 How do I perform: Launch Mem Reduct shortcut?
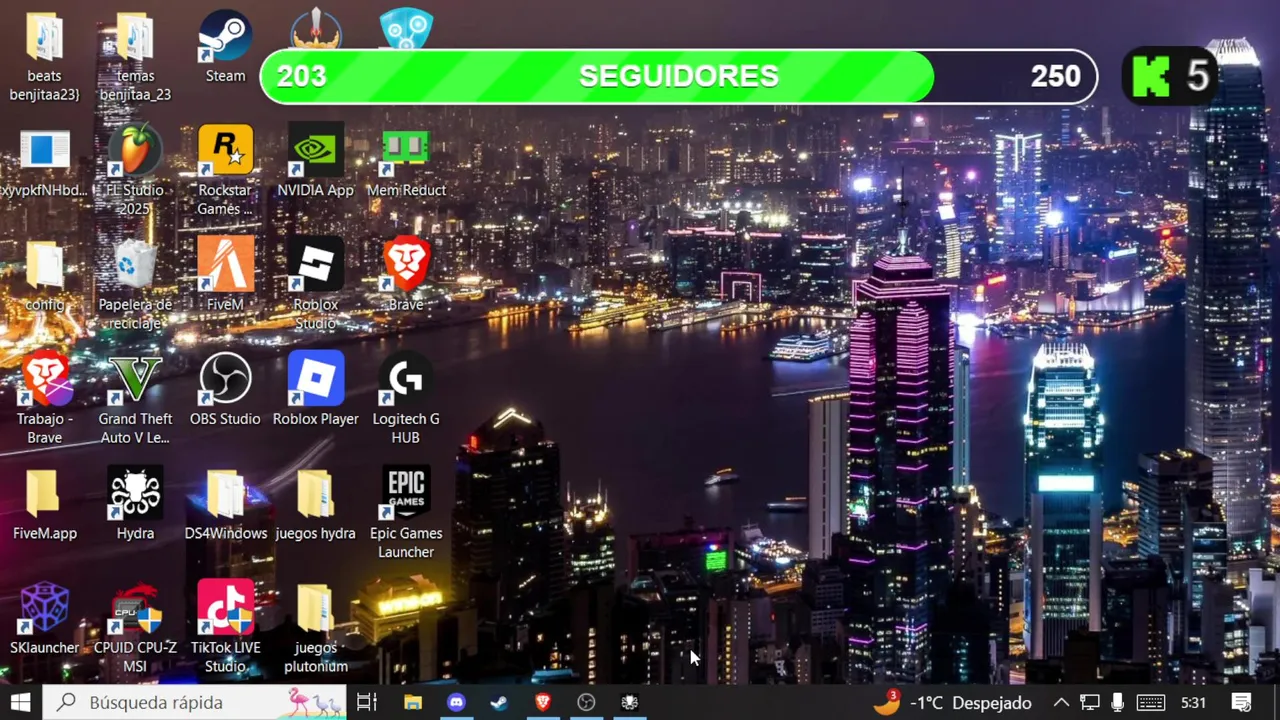tap(406, 161)
